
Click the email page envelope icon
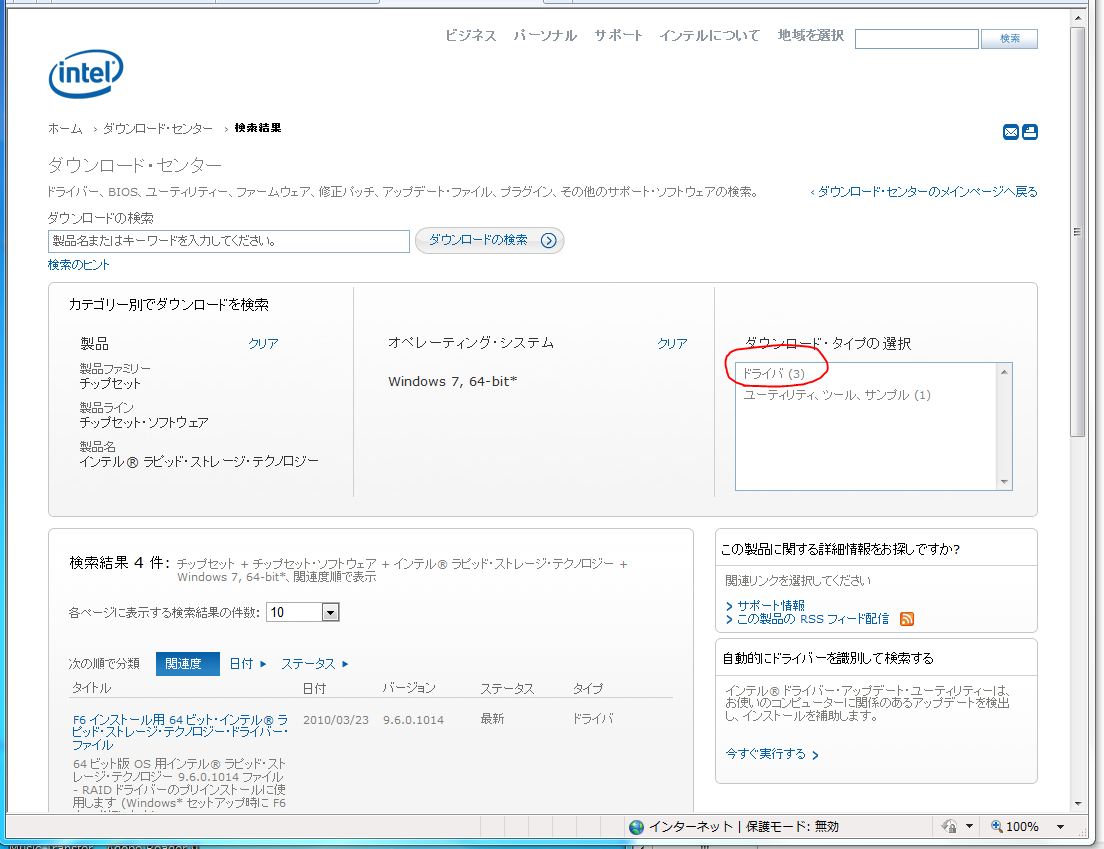pos(1010,132)
